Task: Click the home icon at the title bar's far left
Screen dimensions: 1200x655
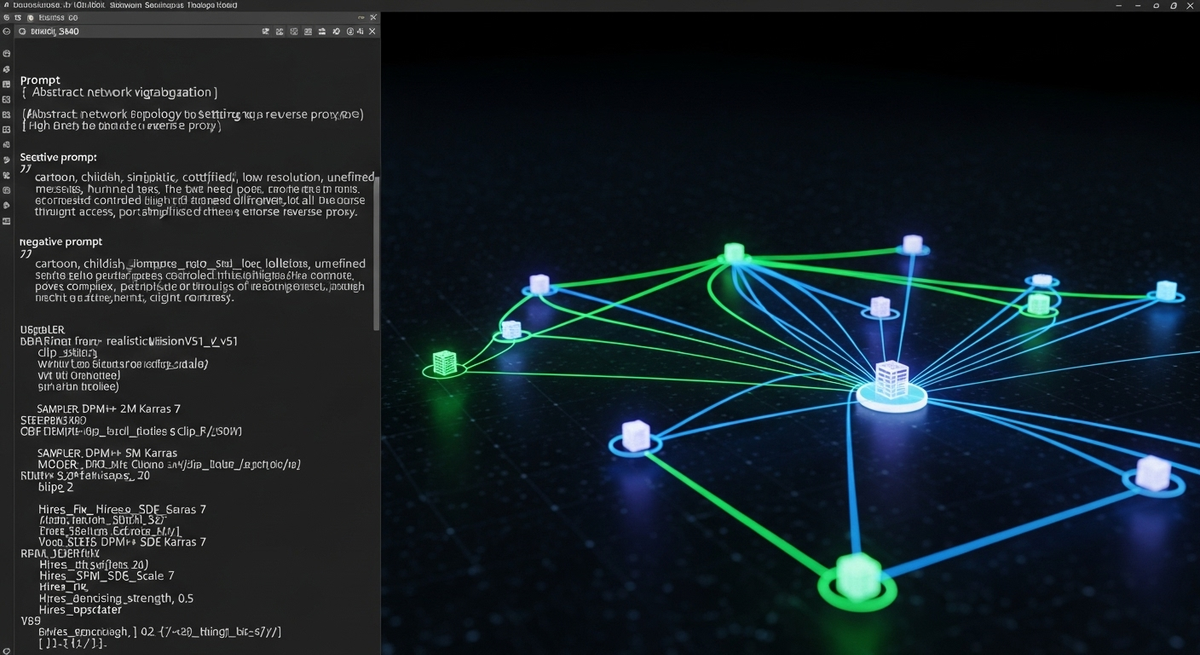Action: point(6,6)
